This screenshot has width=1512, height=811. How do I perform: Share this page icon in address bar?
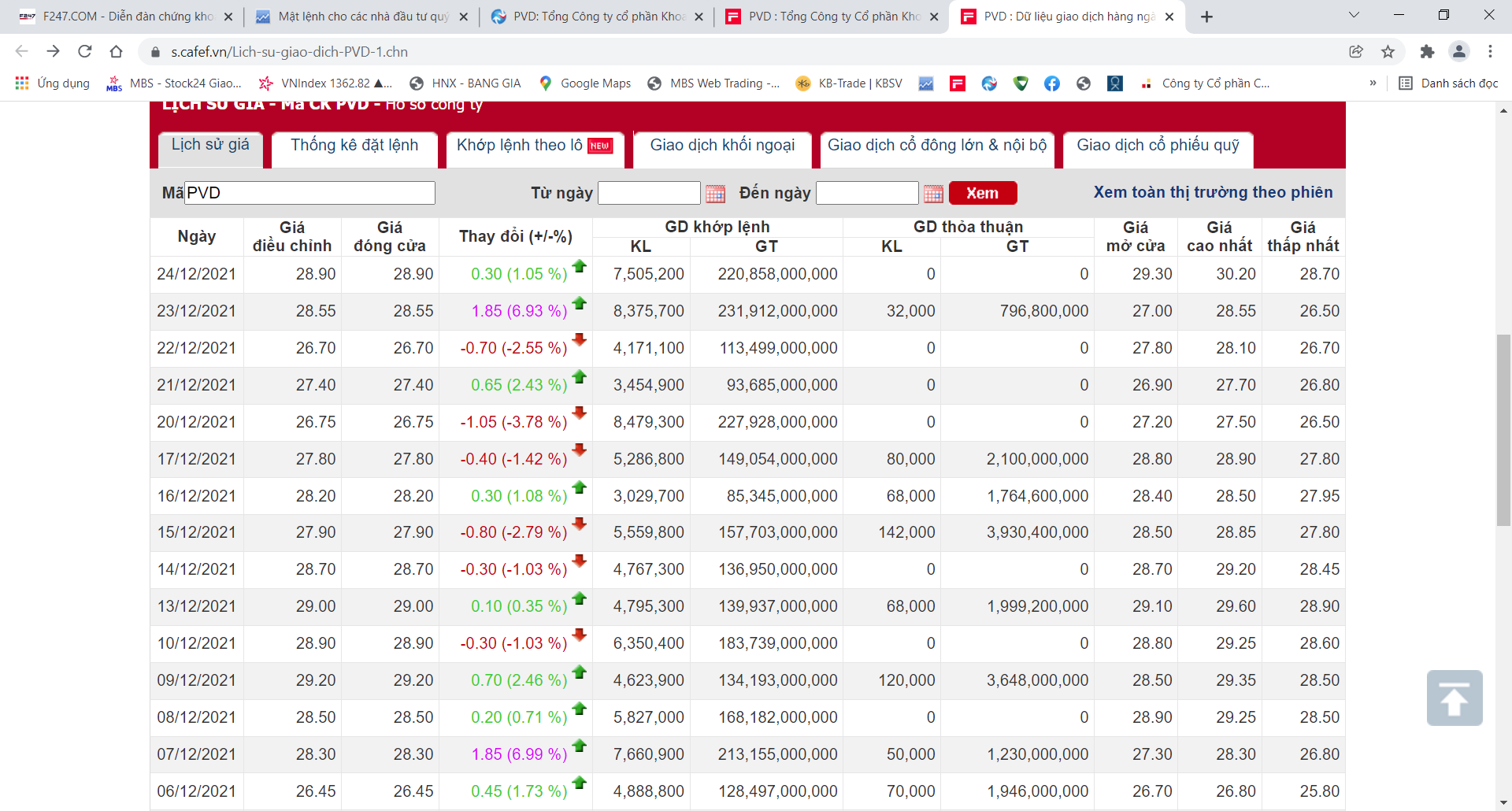click(1356, 51)
